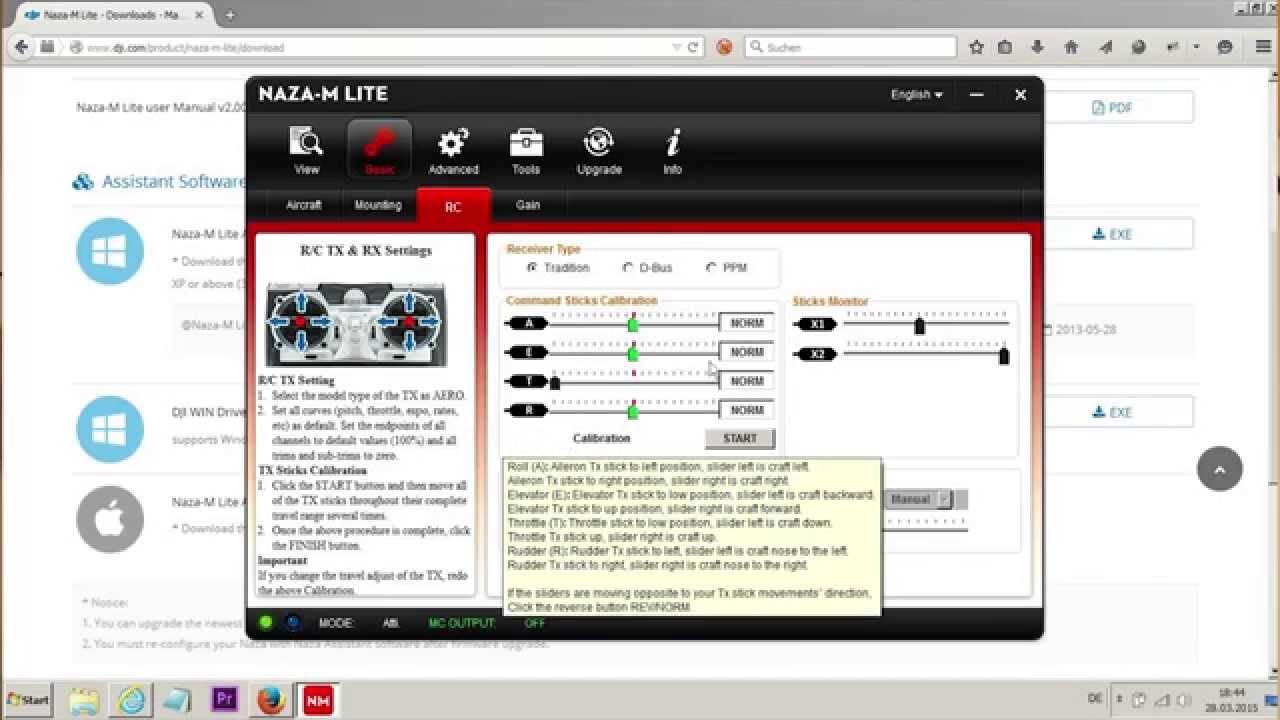Viewport: 1280px width, 720px height.
Task: Click the green slider handle on channel A
Action: coord(633,324)
